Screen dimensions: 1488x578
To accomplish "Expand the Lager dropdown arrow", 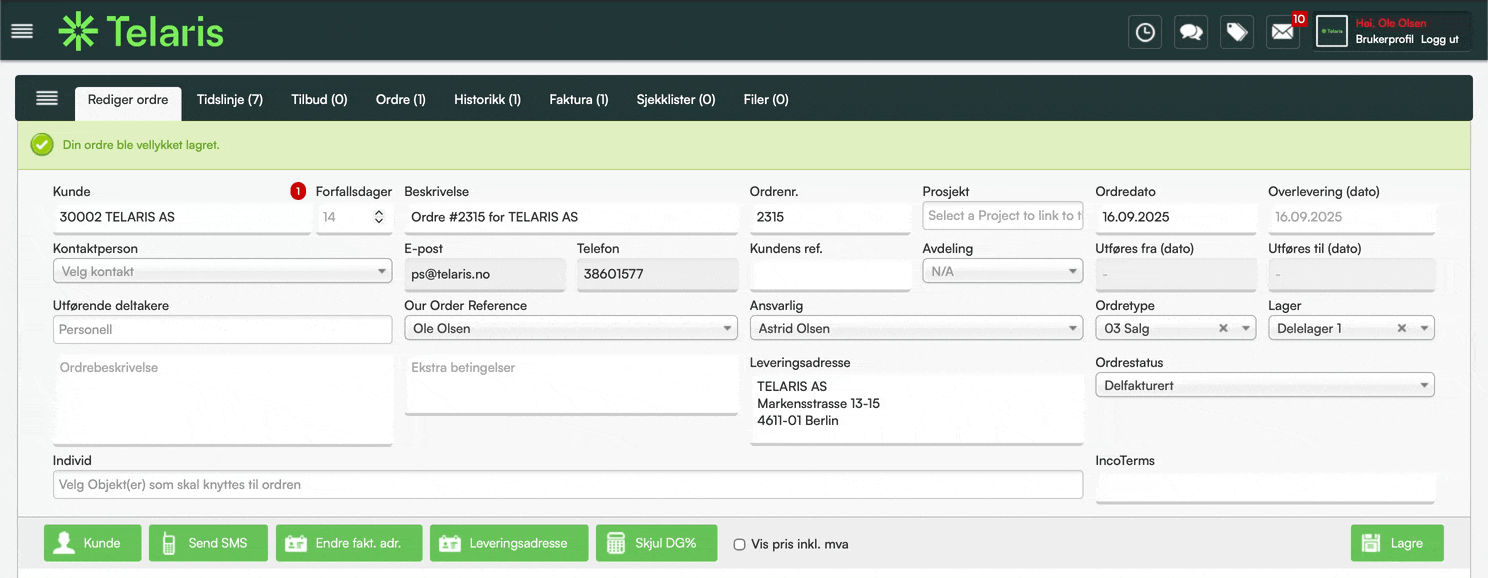I will (x=1424, y=328).
